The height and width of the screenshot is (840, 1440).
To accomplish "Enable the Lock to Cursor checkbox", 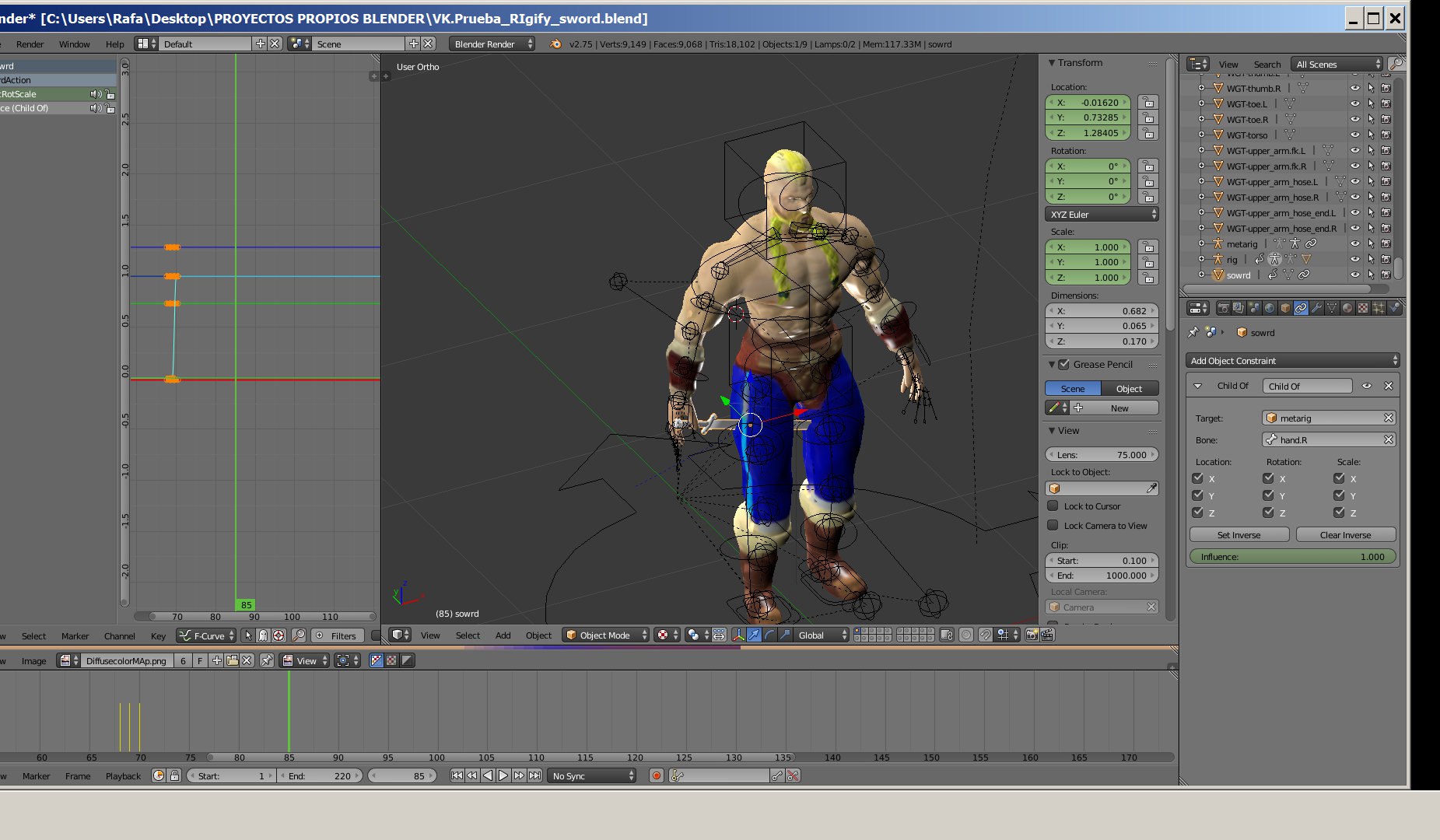I will [1053, 506].
